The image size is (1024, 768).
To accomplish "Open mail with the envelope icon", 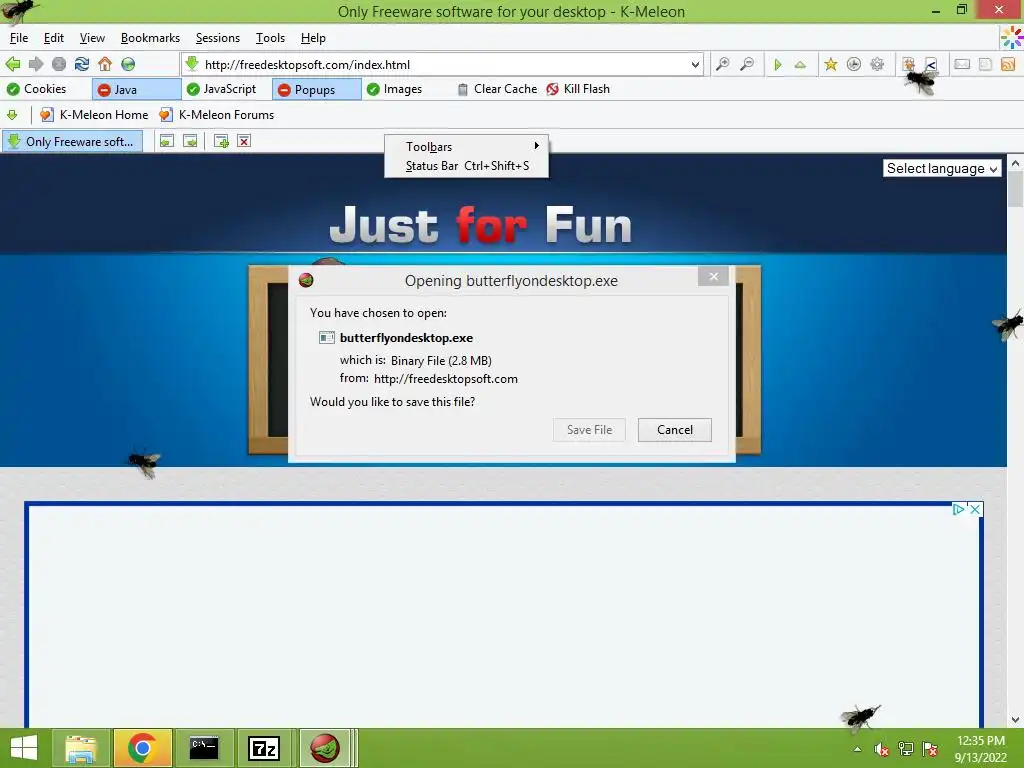I will point(962,64).
